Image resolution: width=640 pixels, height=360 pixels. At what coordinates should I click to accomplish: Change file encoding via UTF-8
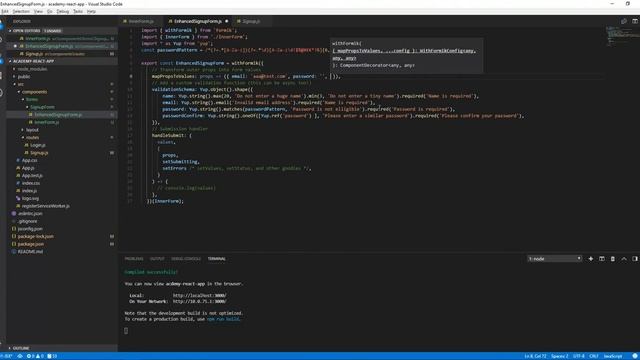tap(578, 356)
